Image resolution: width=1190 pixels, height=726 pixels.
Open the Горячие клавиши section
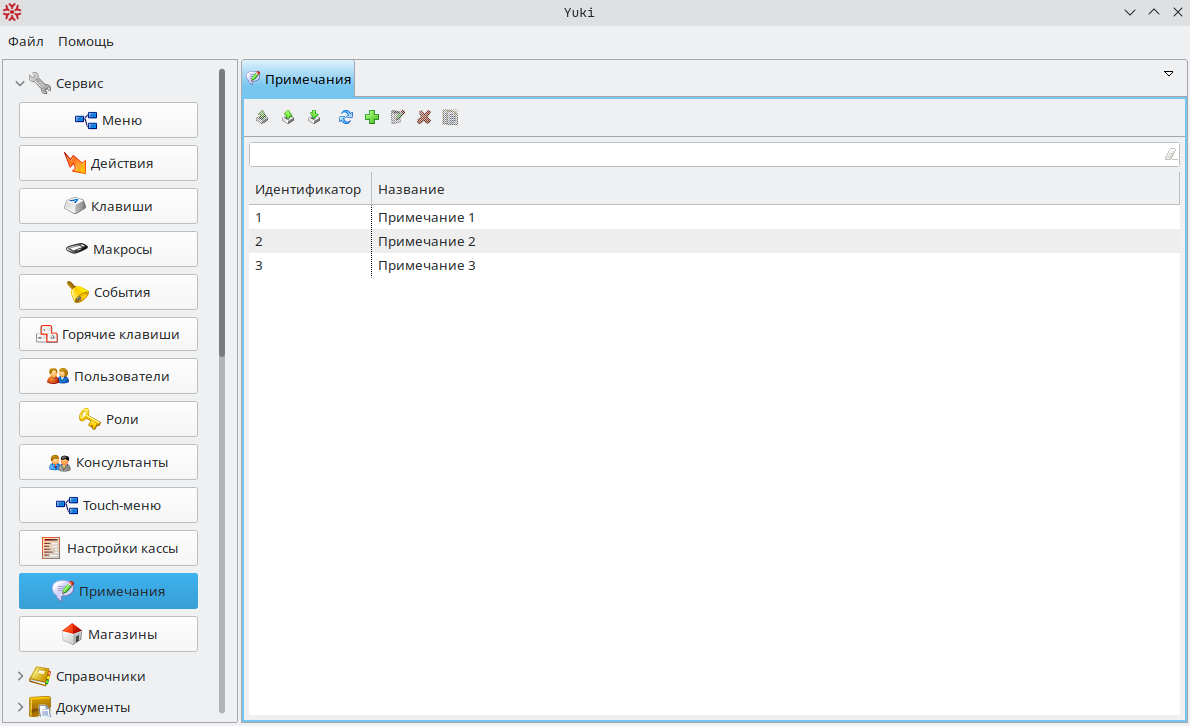click(x=108, y=334)
